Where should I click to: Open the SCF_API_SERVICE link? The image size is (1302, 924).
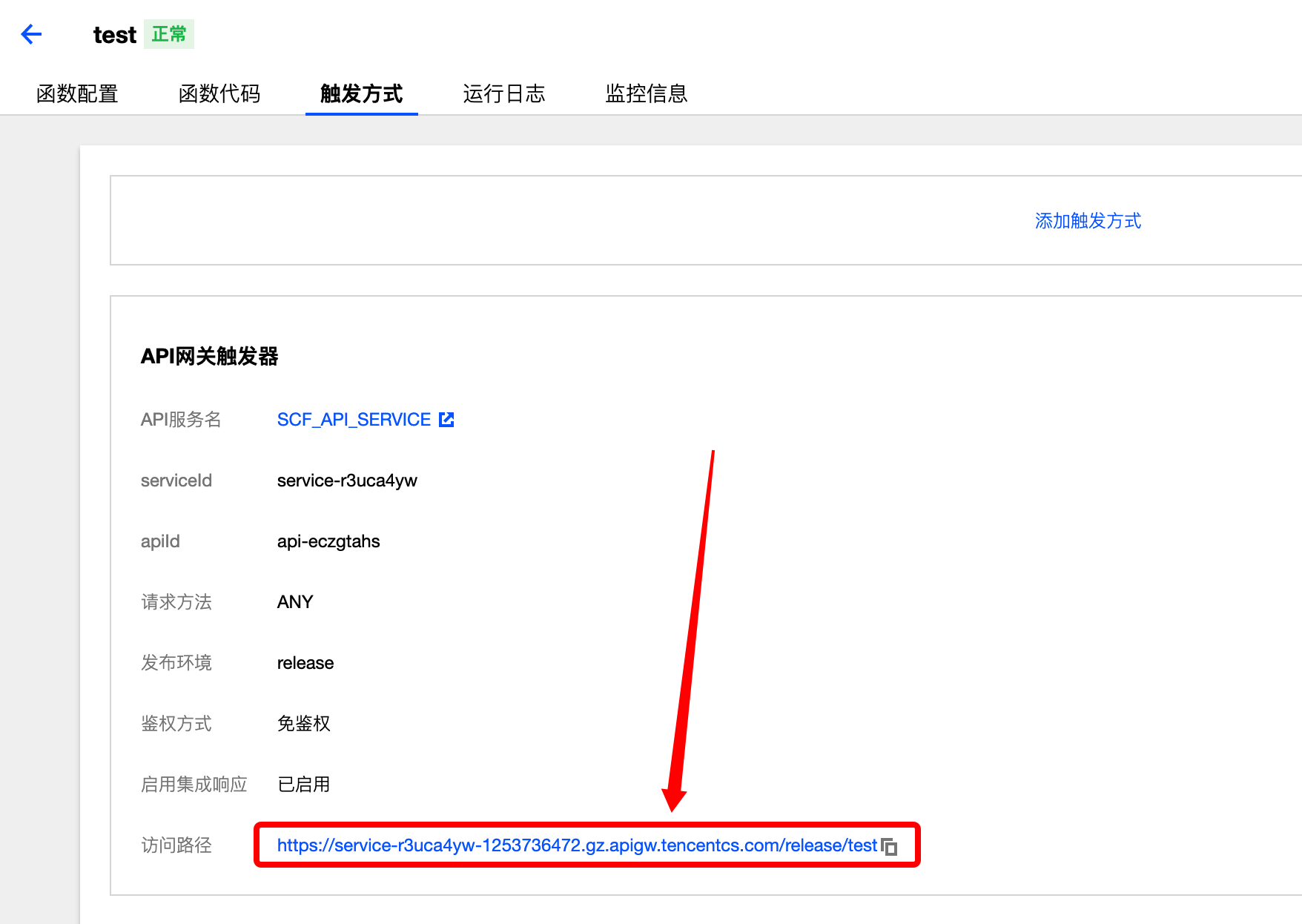pos(354,420)
